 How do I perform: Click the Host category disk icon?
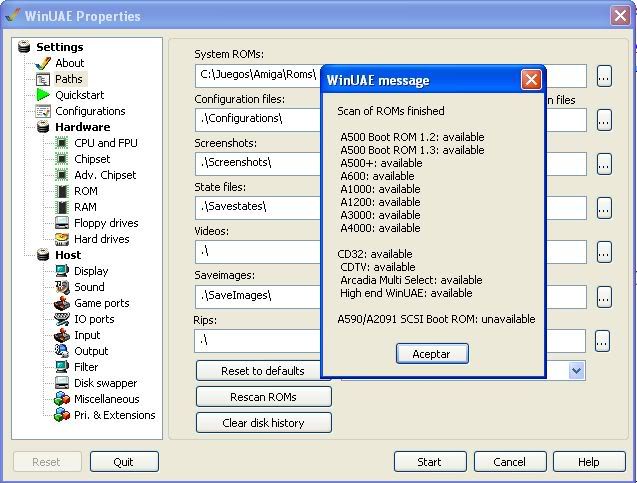[43, 255]
